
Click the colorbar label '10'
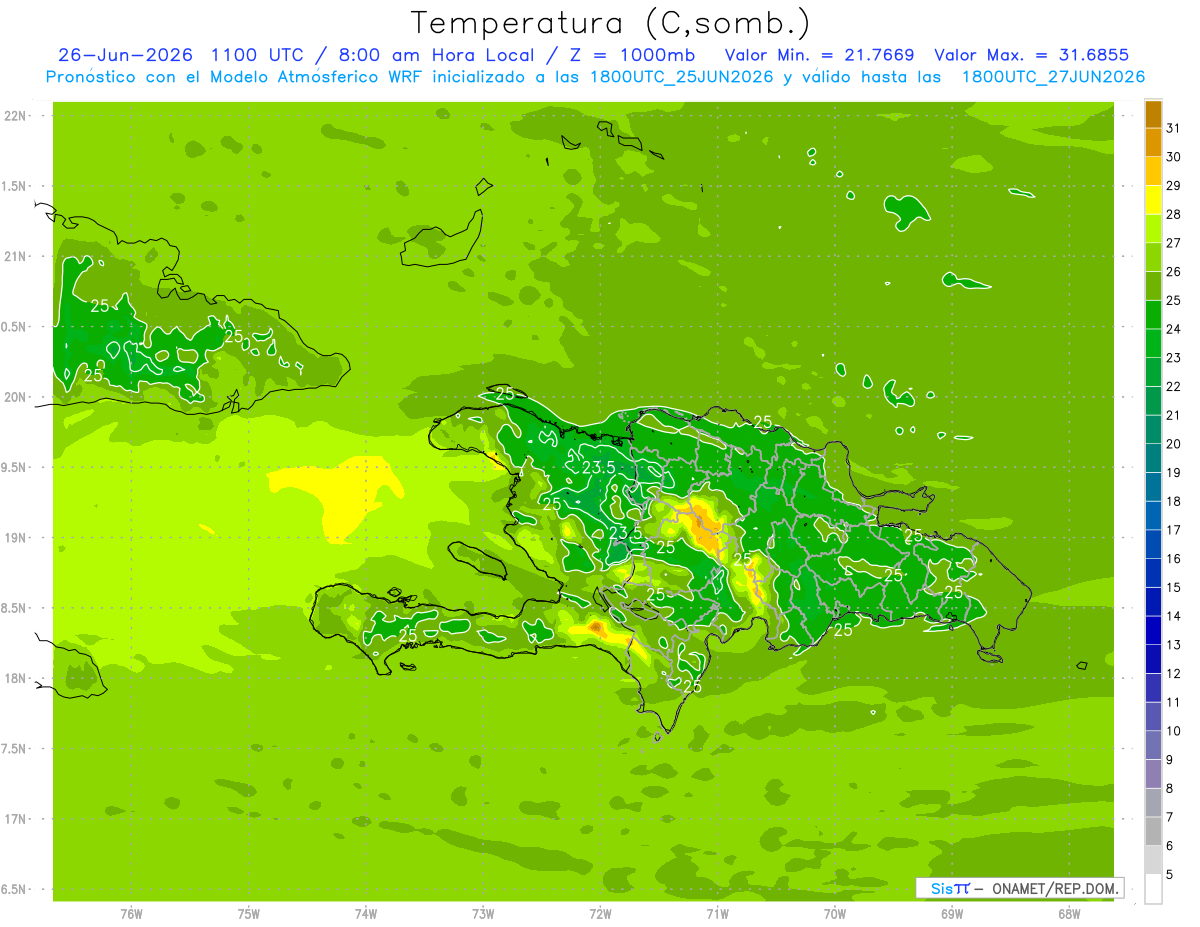(1173, 731)
